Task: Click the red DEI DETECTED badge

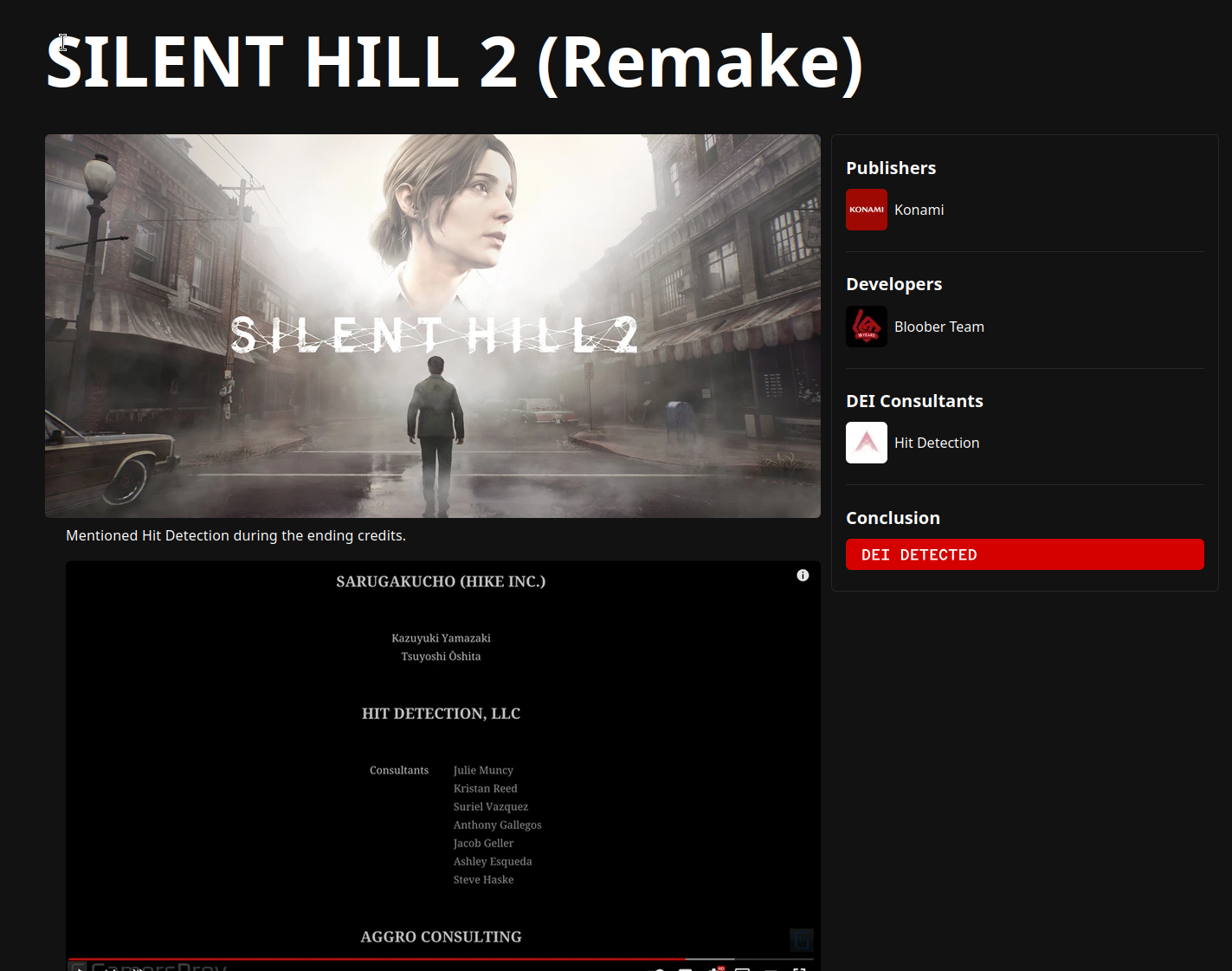Action: [x=1025, y=554]
